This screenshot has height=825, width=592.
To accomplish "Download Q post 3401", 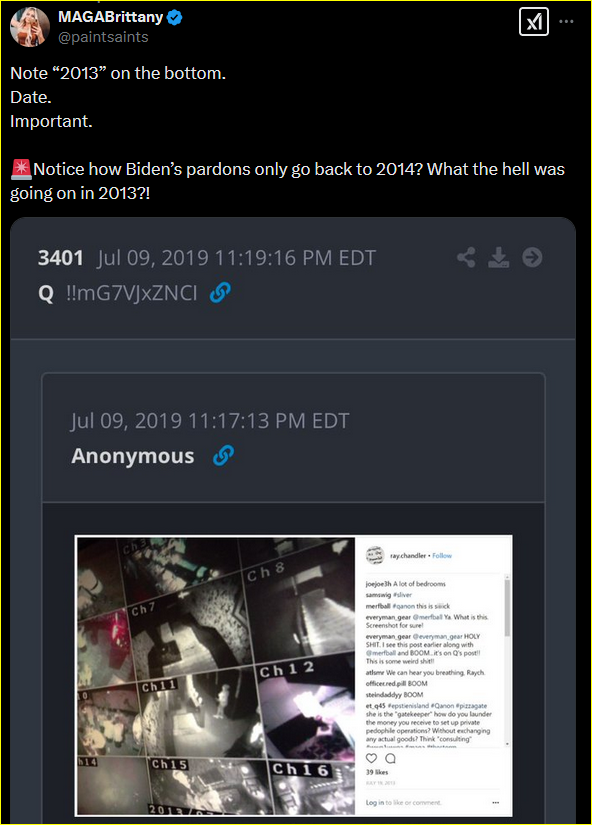I will (x=498, y=257).
